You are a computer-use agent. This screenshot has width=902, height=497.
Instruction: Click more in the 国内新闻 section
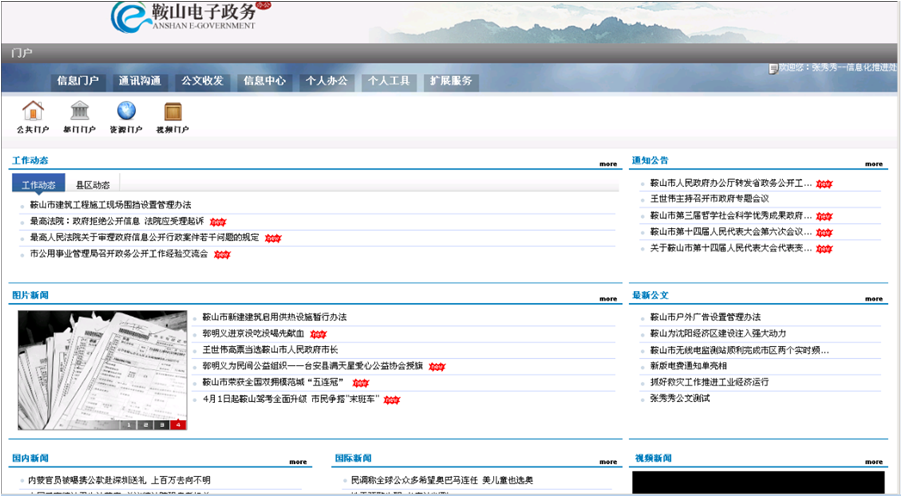298,461
